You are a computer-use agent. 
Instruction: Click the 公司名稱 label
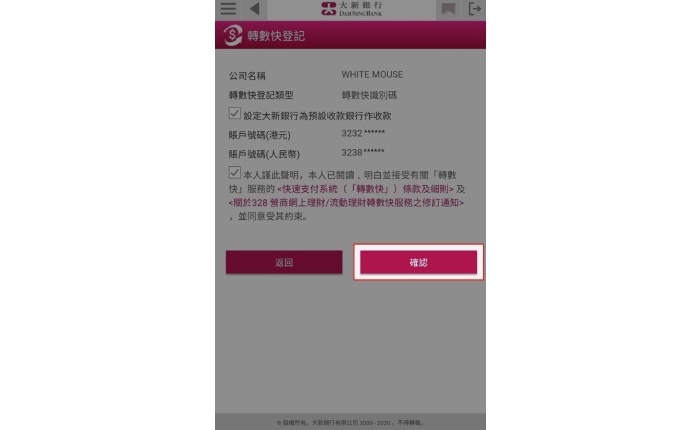tap(247, 76)
